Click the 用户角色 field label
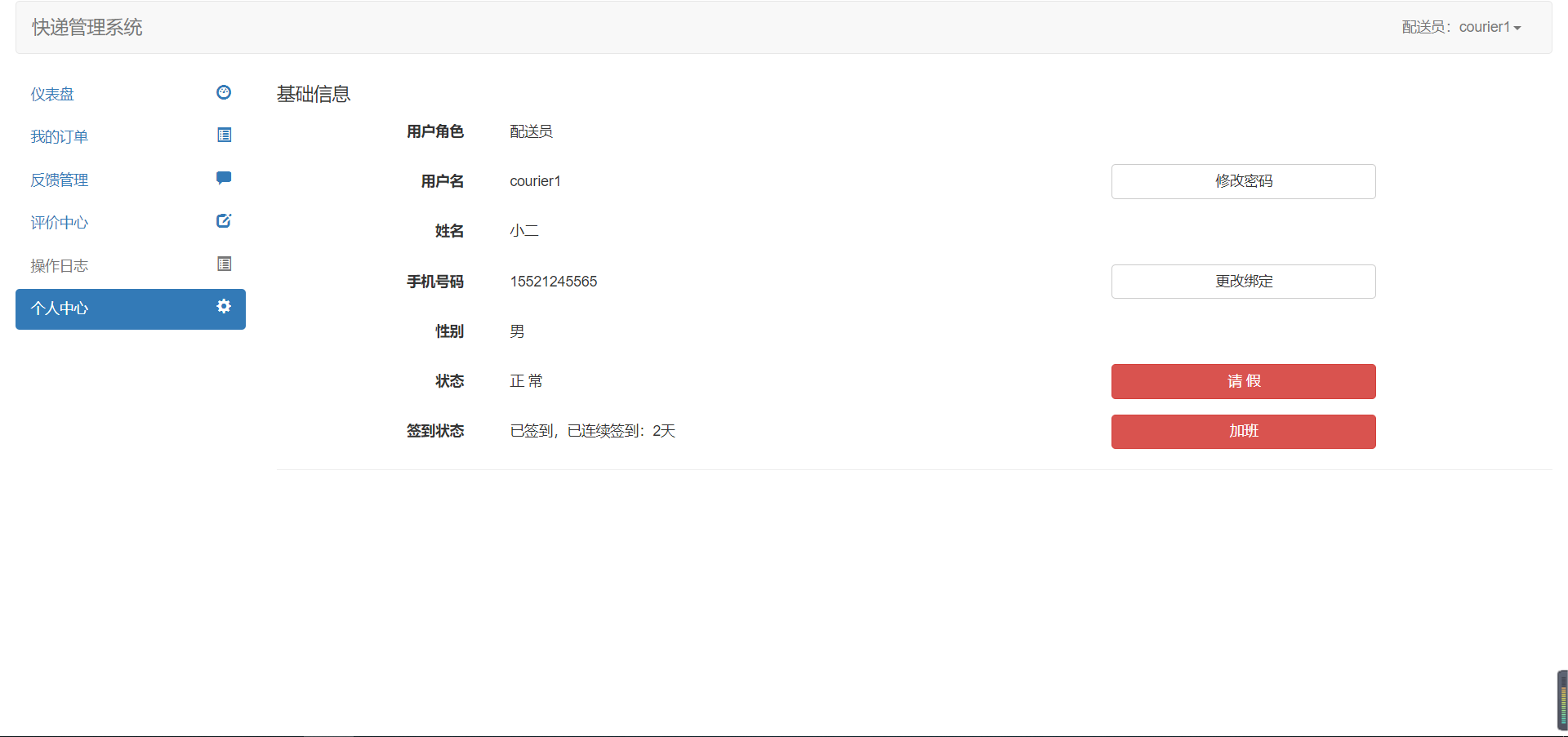The image size is (1568, 737). 435,131
